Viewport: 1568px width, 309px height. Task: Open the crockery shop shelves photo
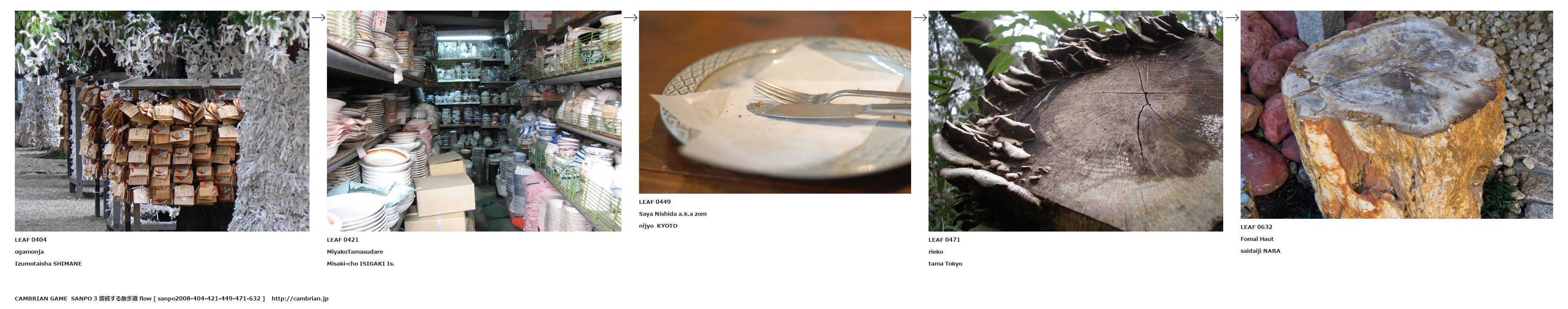pos(474,121)
